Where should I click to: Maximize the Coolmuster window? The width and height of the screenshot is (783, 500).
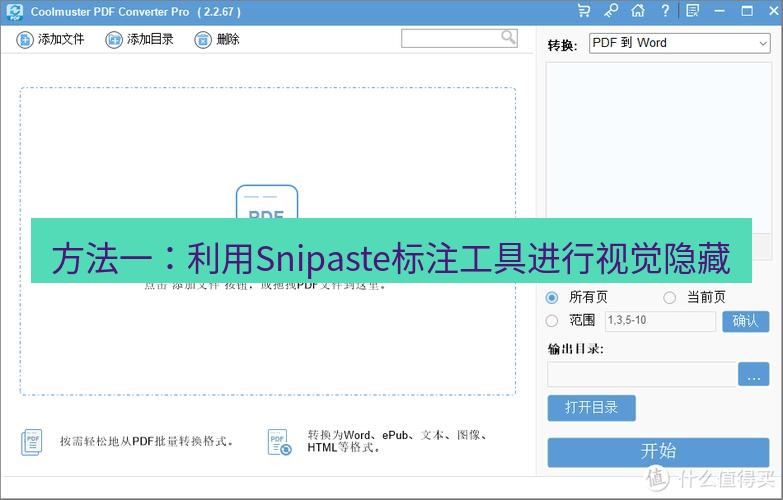click(x=747, y=10)
